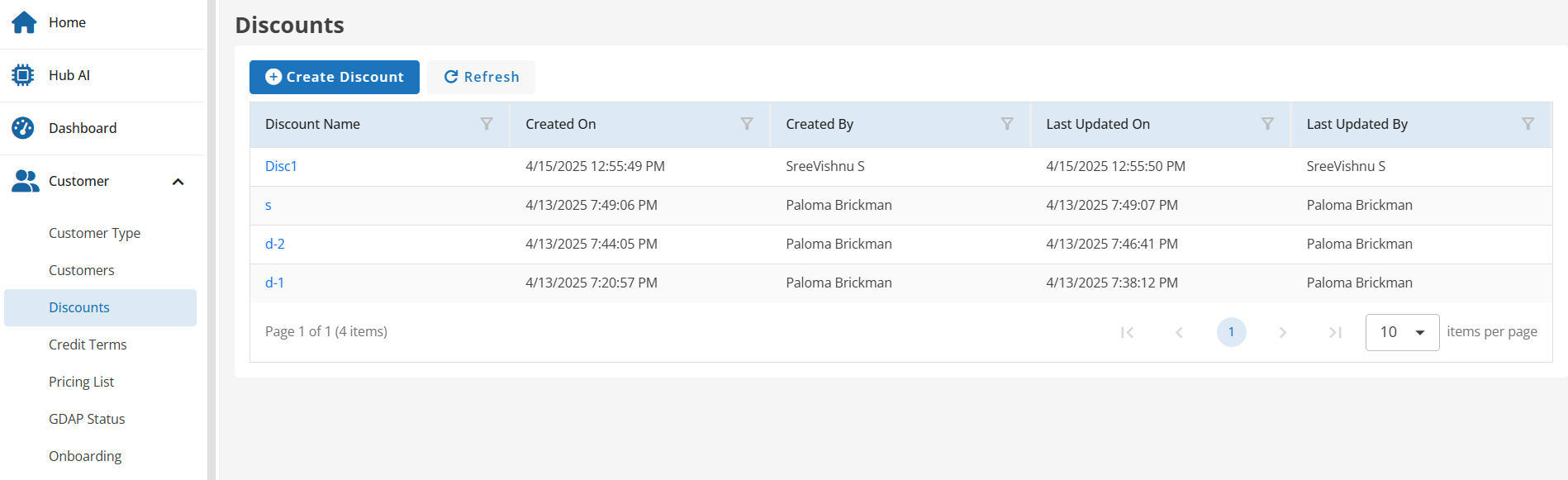Go to previous page arrow

click(1179, 332)
